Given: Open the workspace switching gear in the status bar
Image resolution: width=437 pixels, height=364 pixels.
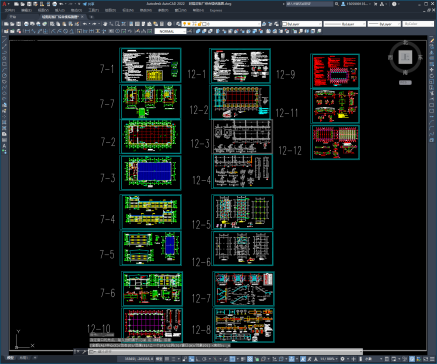Looking at the screenshot, I should 342,359.
